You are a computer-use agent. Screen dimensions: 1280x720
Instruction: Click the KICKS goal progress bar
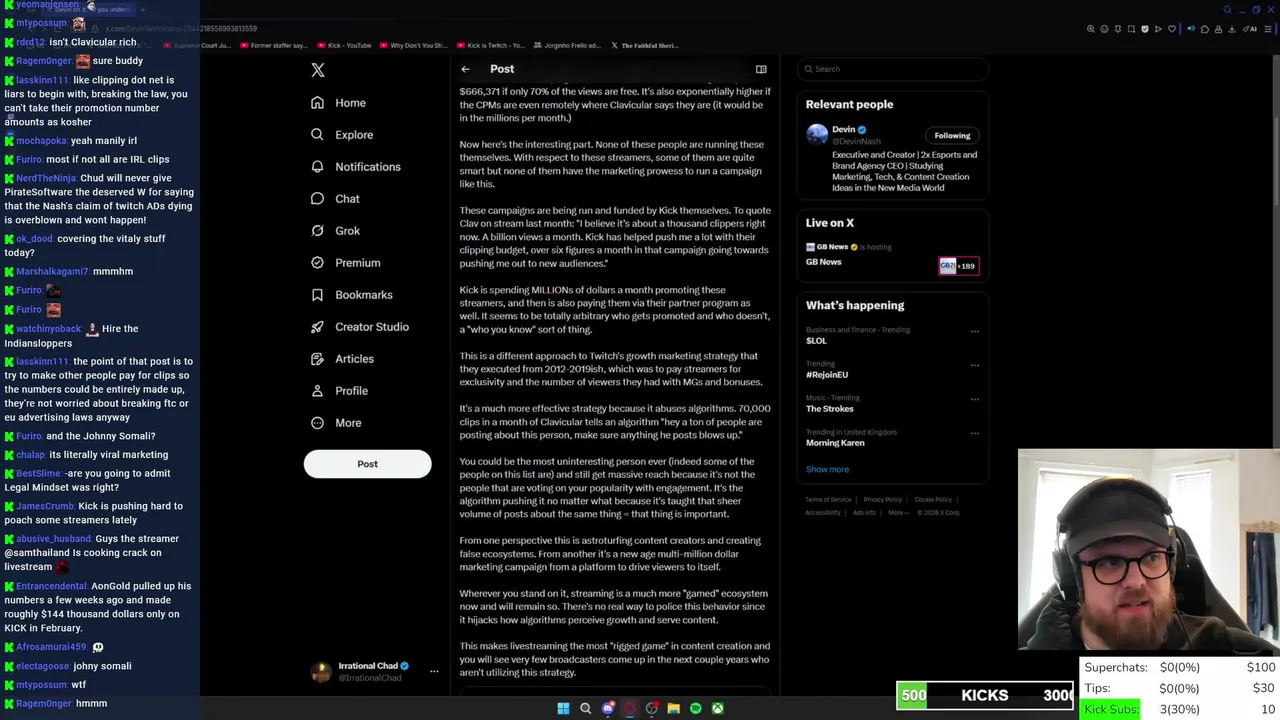[x=985, y=695]
